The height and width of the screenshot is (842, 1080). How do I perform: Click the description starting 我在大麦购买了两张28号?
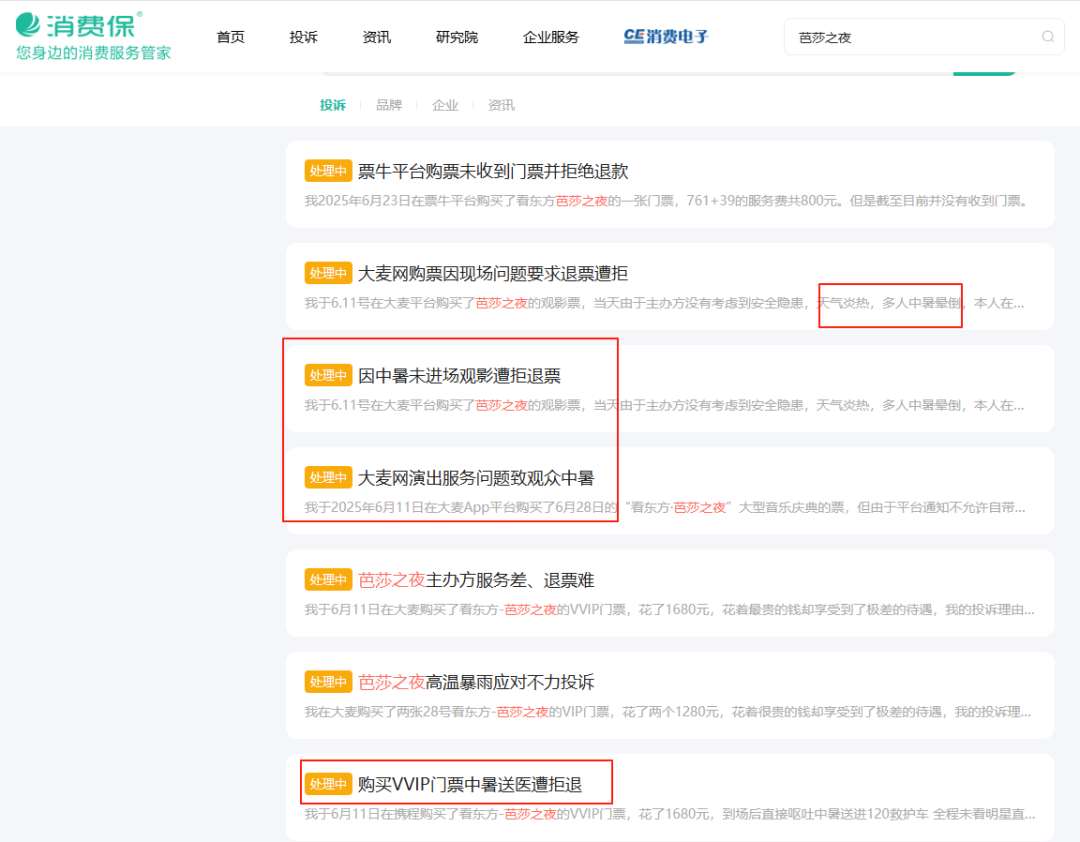668,712
